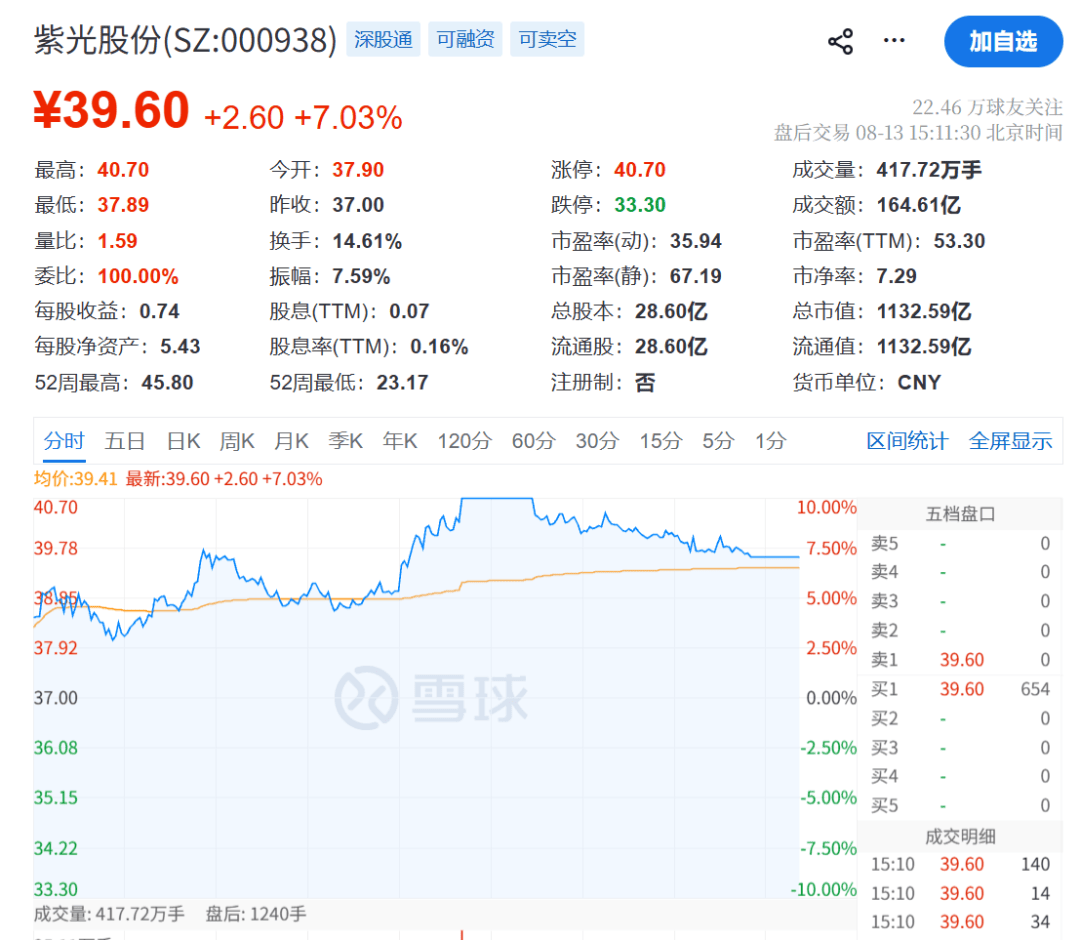Viewport: 1080px width, 940px height.
Task: Open the 月K chart tab
Action: click(291, 441)
